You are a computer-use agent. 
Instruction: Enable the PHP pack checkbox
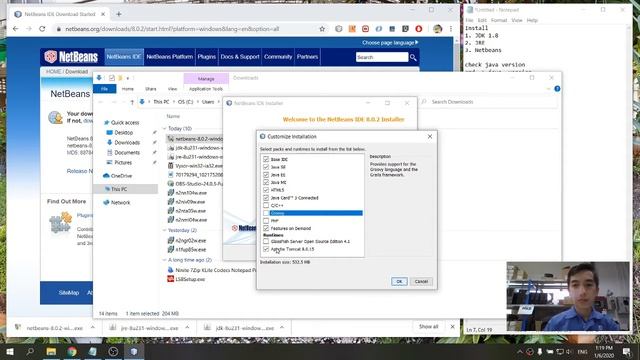(266, 220)
